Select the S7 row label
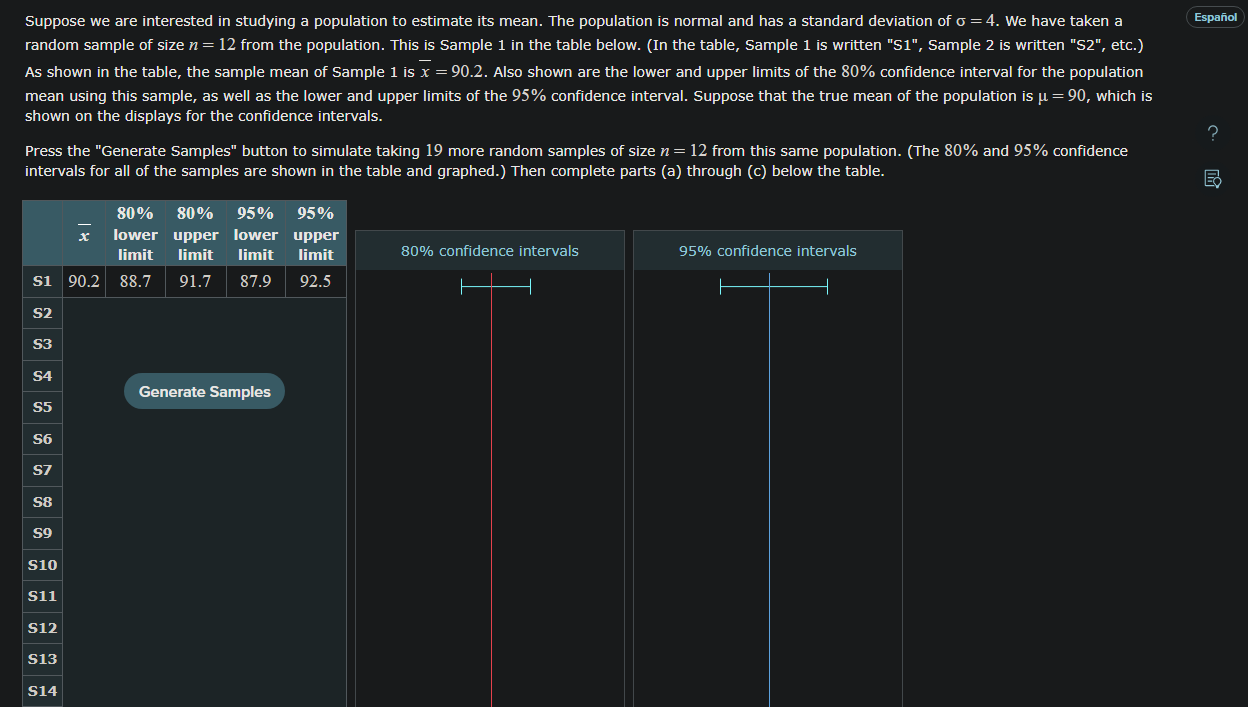 (x=42, y=470)
